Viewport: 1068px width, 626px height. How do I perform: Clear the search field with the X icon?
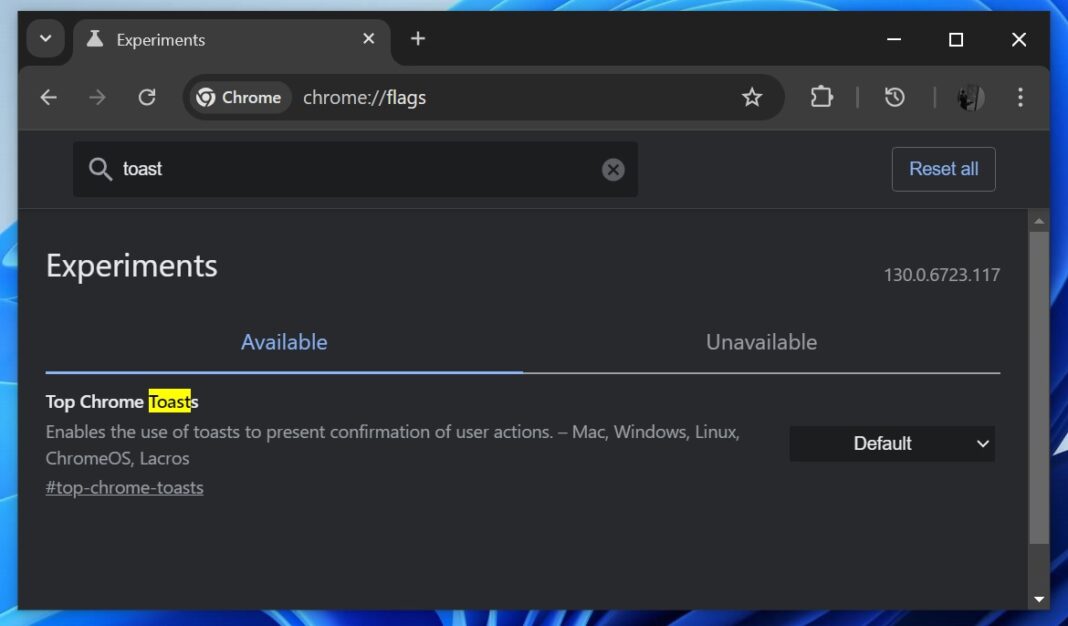pos(613,169)
